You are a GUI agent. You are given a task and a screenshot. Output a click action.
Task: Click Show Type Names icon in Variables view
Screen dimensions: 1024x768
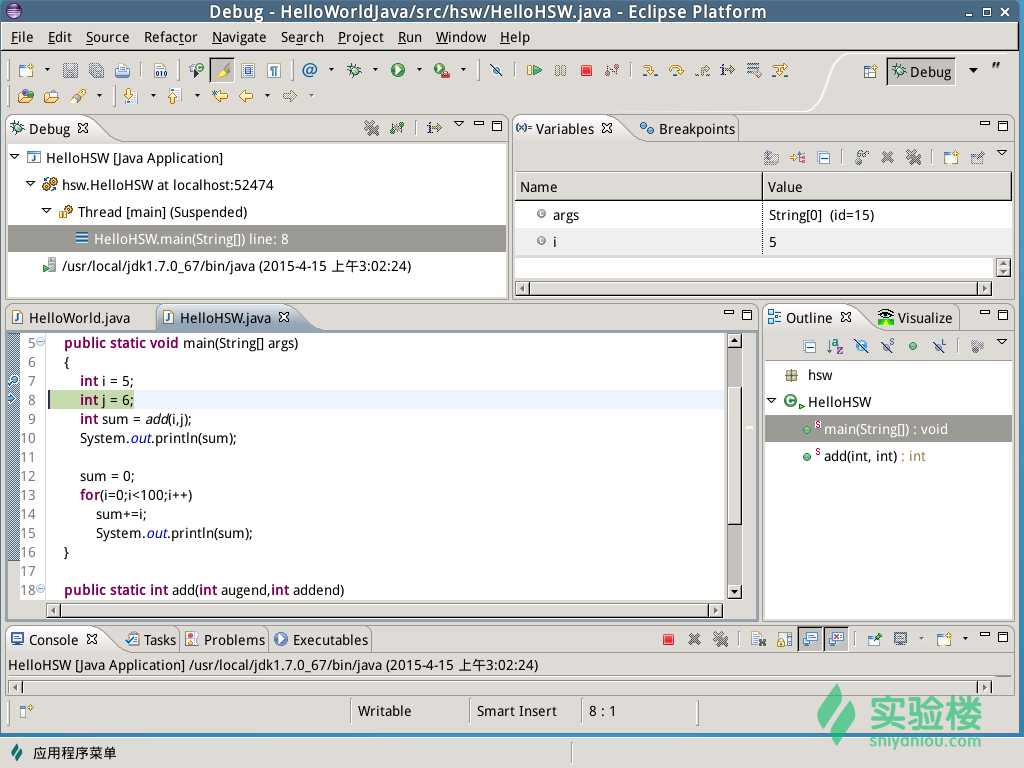coord(771,157)
